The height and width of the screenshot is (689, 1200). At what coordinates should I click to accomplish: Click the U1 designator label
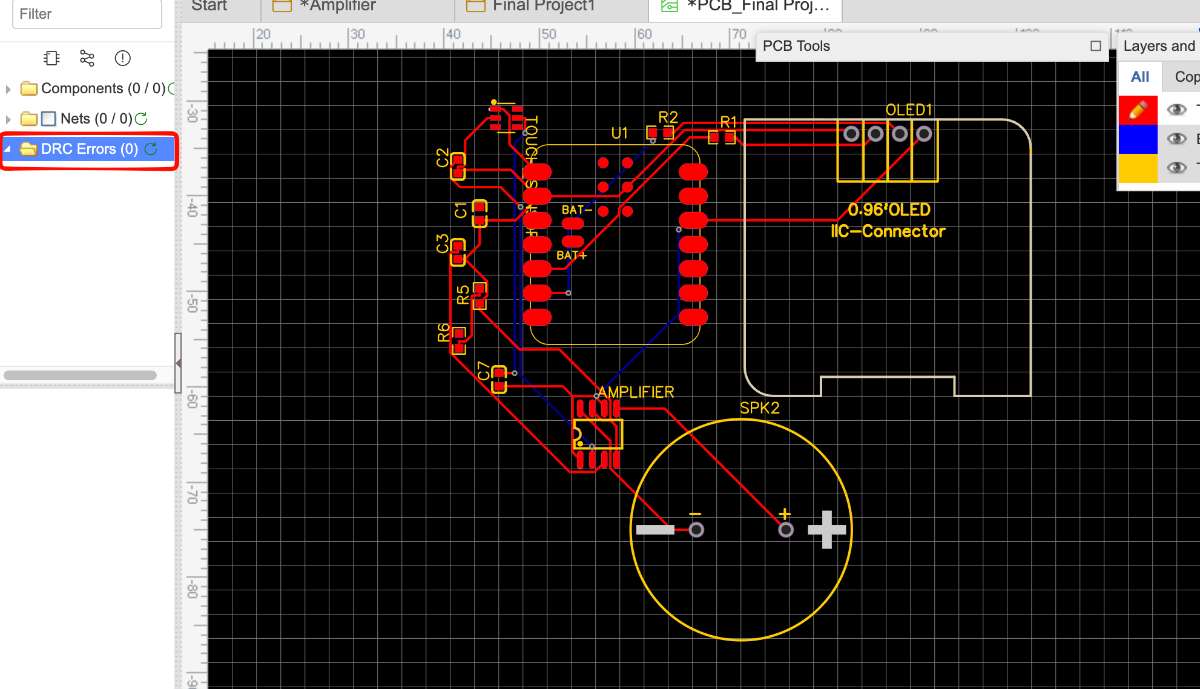pyautogui.click(x=619, y=133)
